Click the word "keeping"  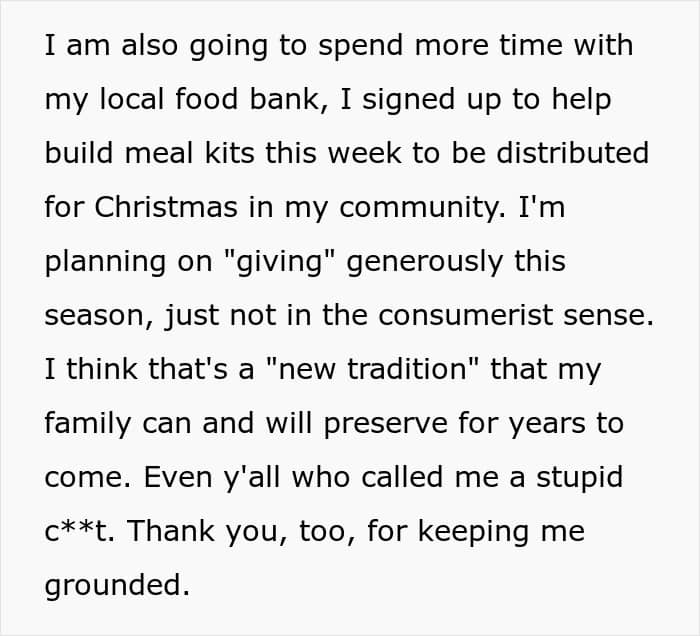click(471, 532)
